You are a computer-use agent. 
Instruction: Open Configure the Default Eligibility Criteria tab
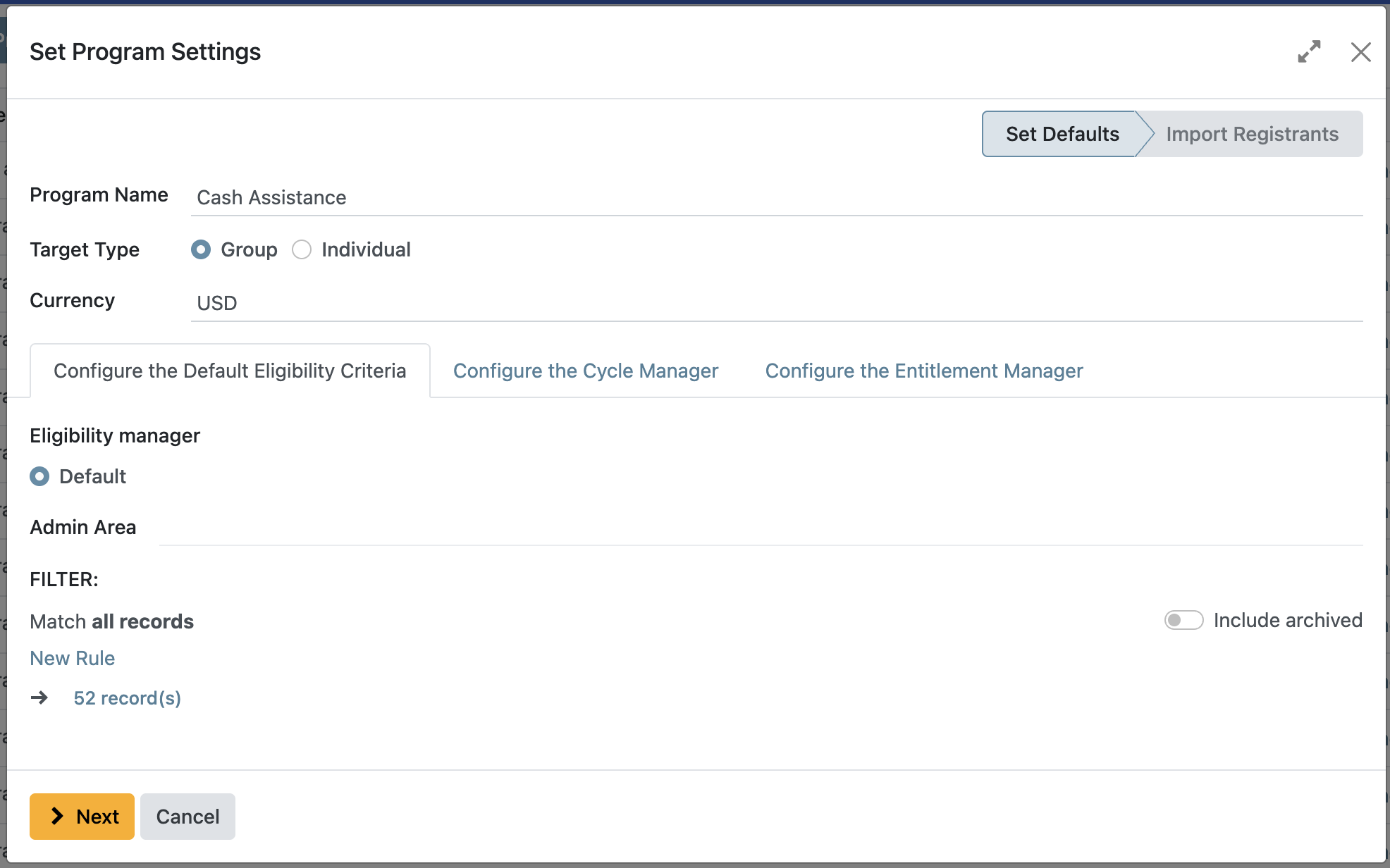(230, 371)
